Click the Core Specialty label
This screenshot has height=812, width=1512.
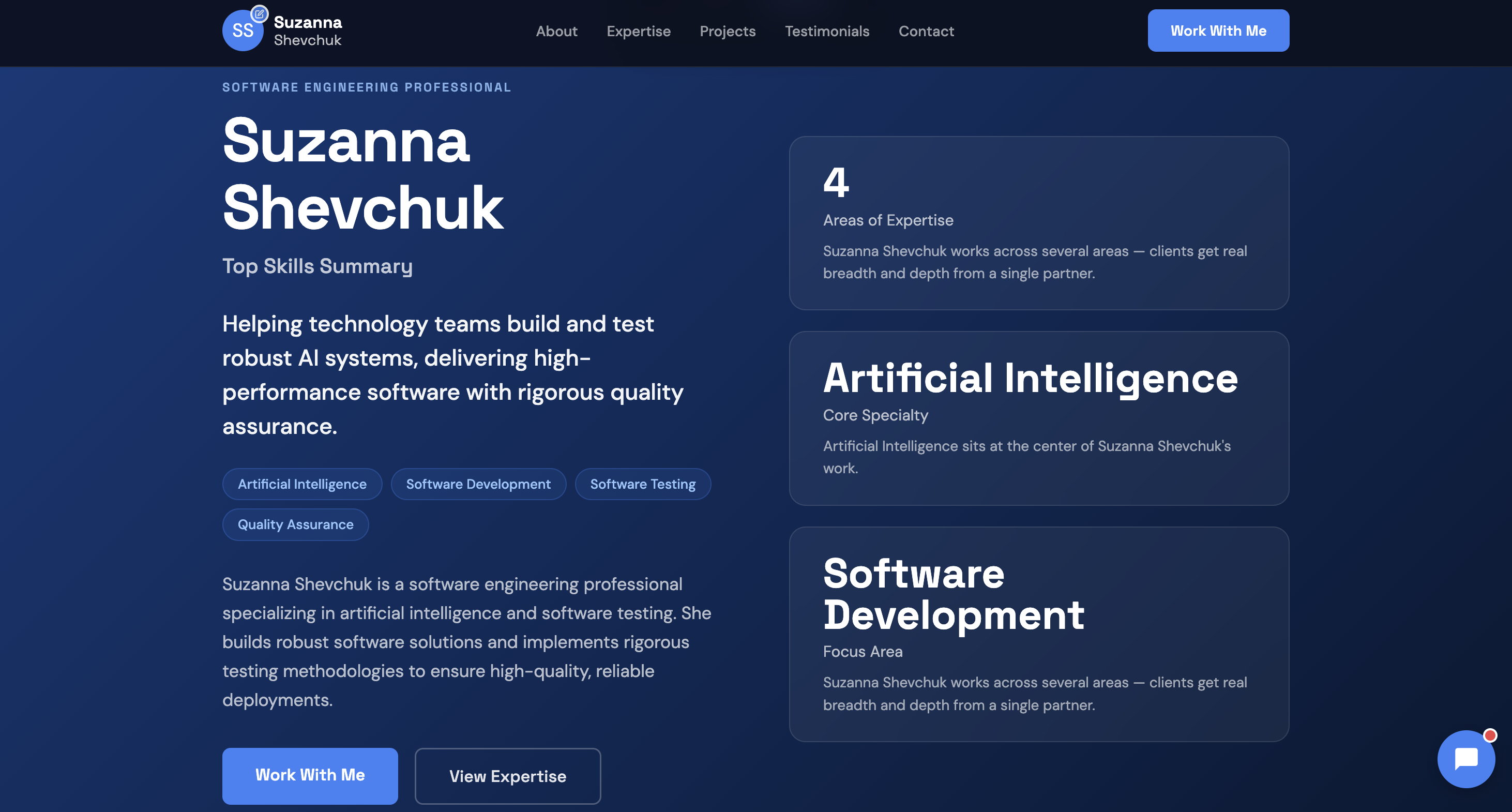pos(875,415)
